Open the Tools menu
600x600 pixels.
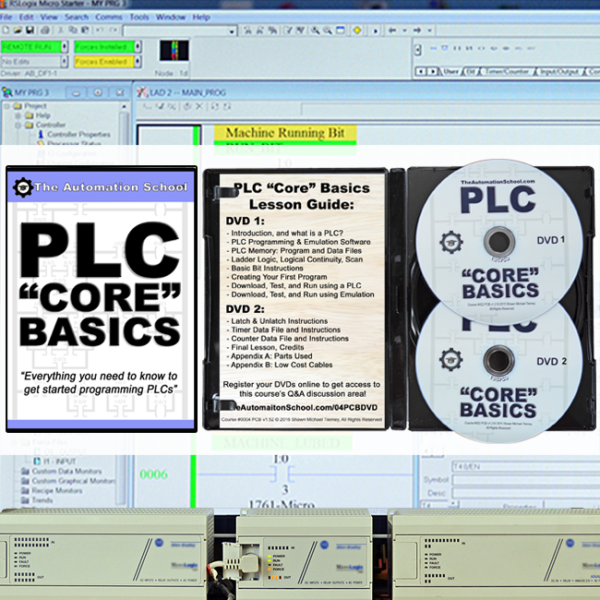(x=139, y=17)
